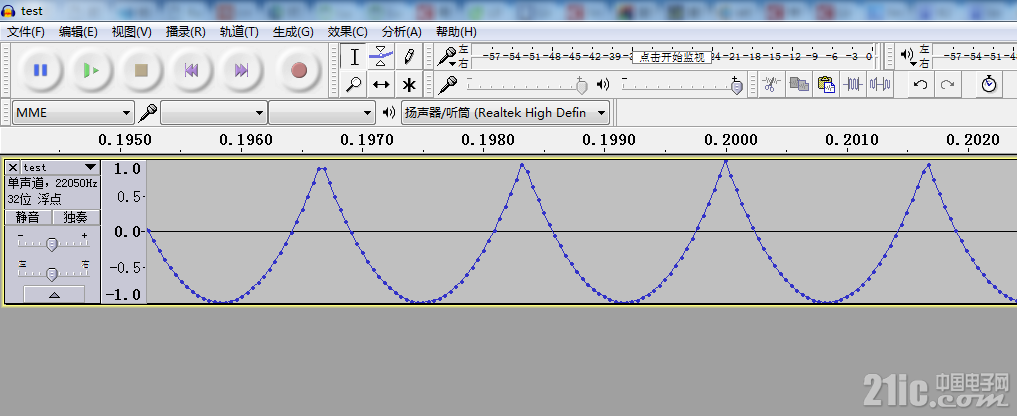
Task: Stop playback with the Stop button
Action: (141, 70)
